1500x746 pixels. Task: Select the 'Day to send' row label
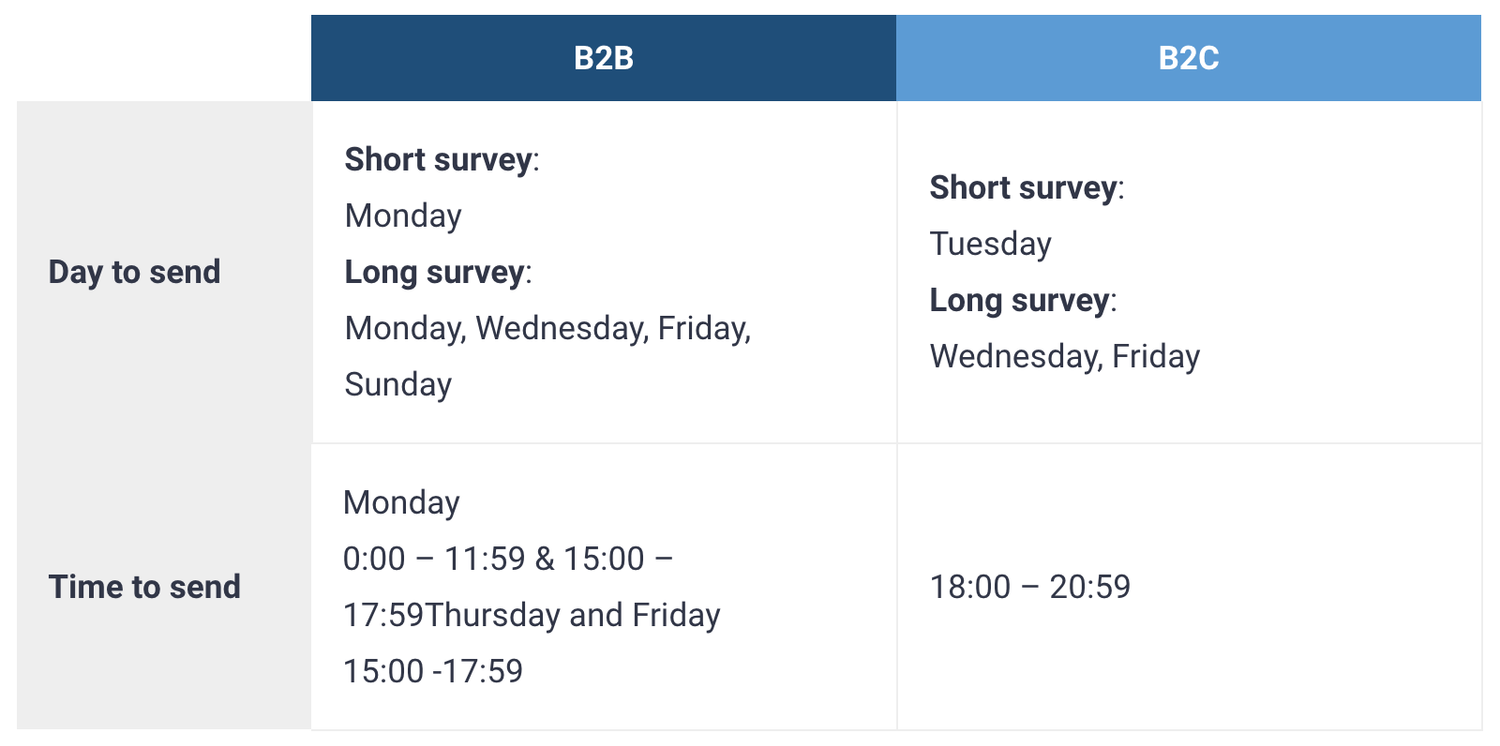[x=134, y=272]
